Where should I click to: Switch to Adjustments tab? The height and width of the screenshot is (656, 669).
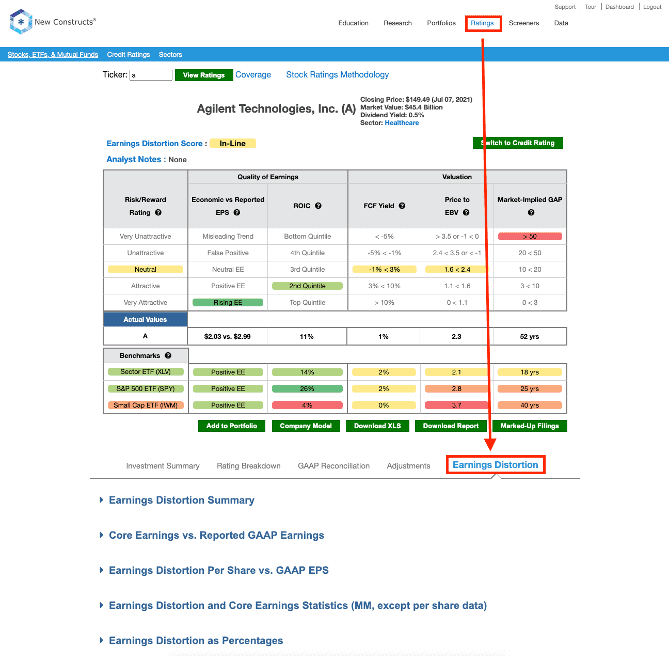pyautogui.click(x=409, y=466)
